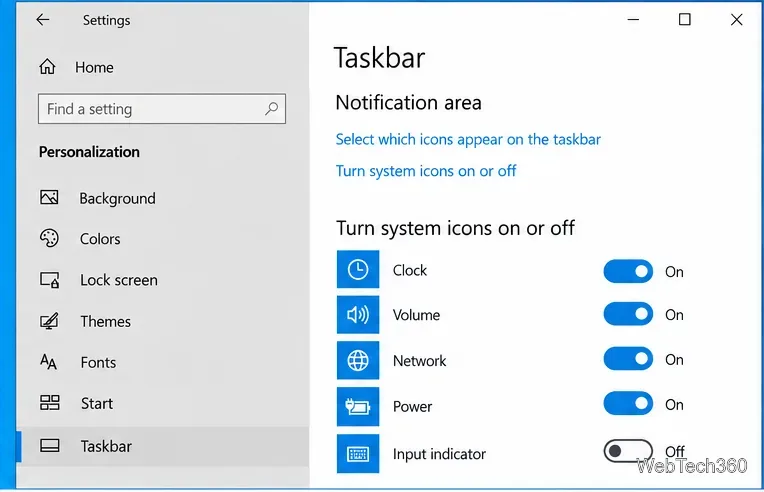Switch to the Start settings page
The width and height of the screenshot is (764, 492).
coord(163,403)
